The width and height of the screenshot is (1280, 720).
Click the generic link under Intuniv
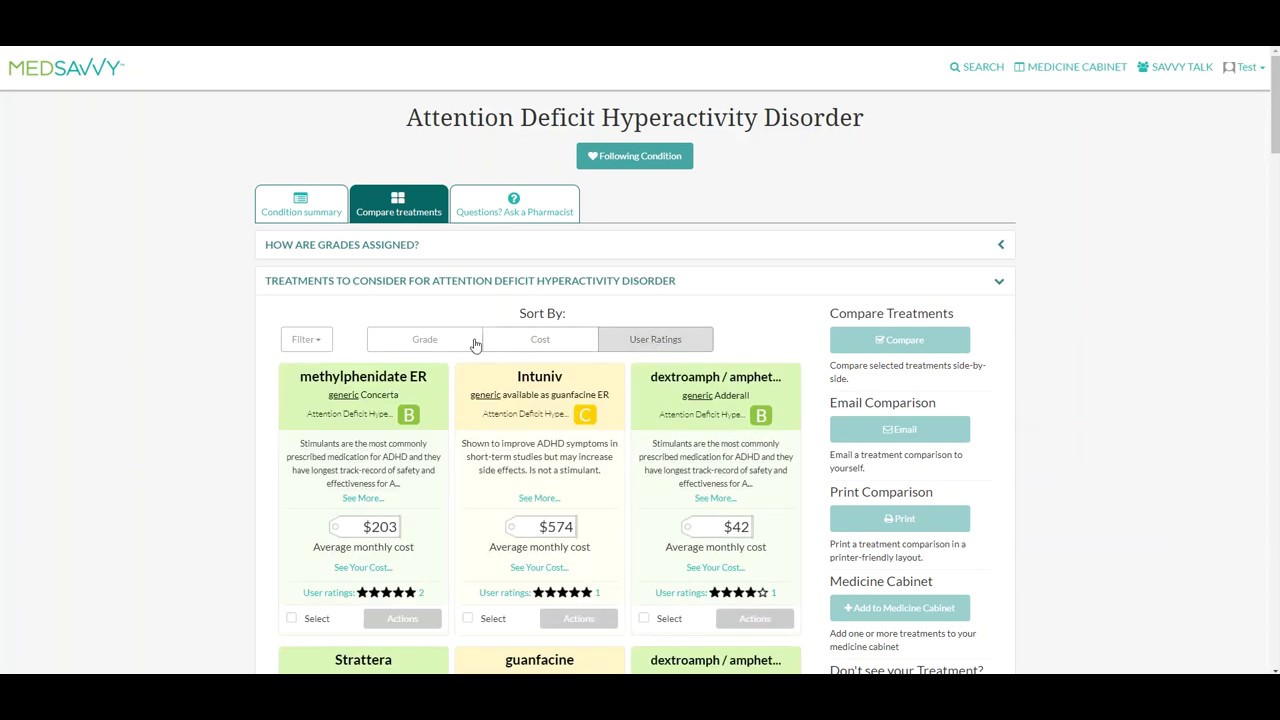(x=485, y=395)
